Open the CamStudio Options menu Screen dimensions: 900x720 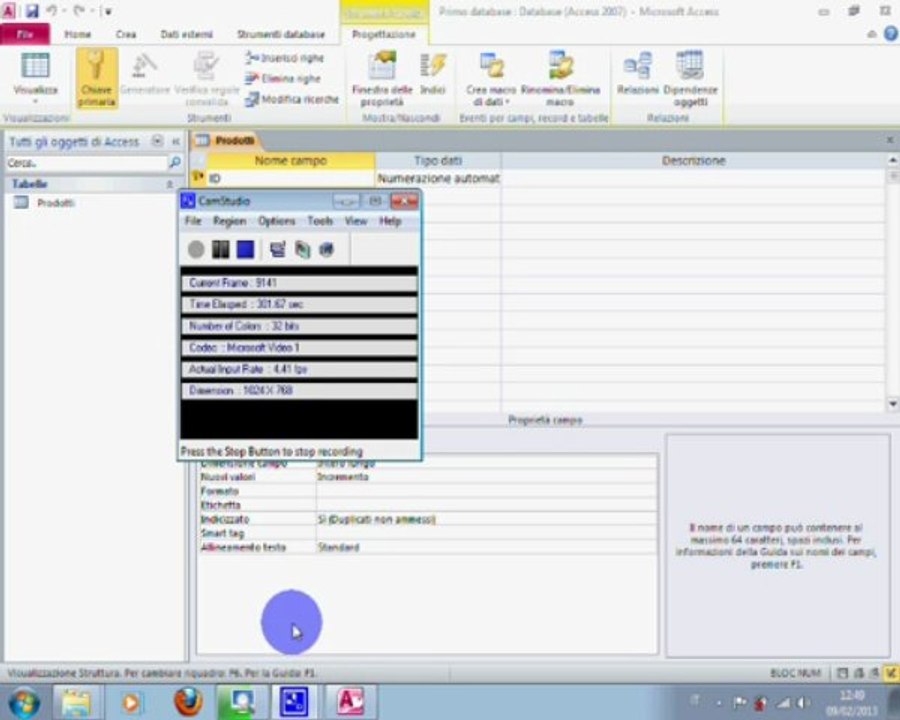pos(276,221)
